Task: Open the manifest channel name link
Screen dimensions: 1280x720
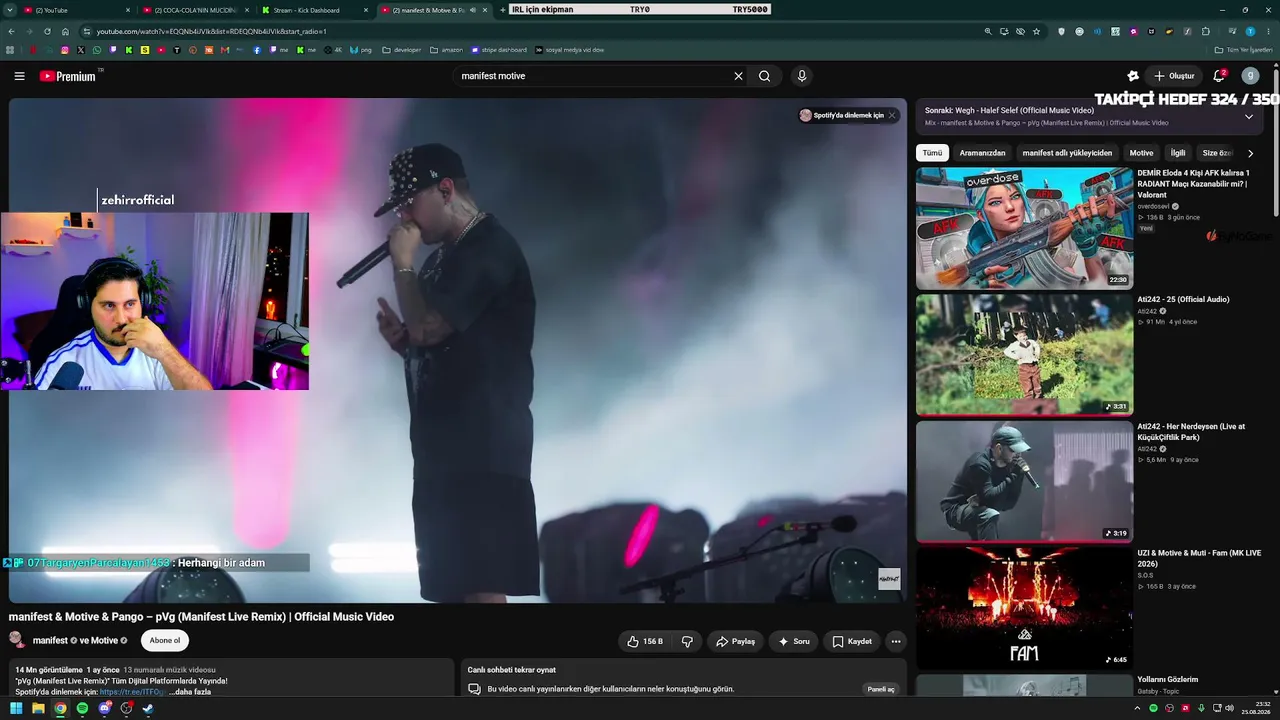Action: coord(51,641)
